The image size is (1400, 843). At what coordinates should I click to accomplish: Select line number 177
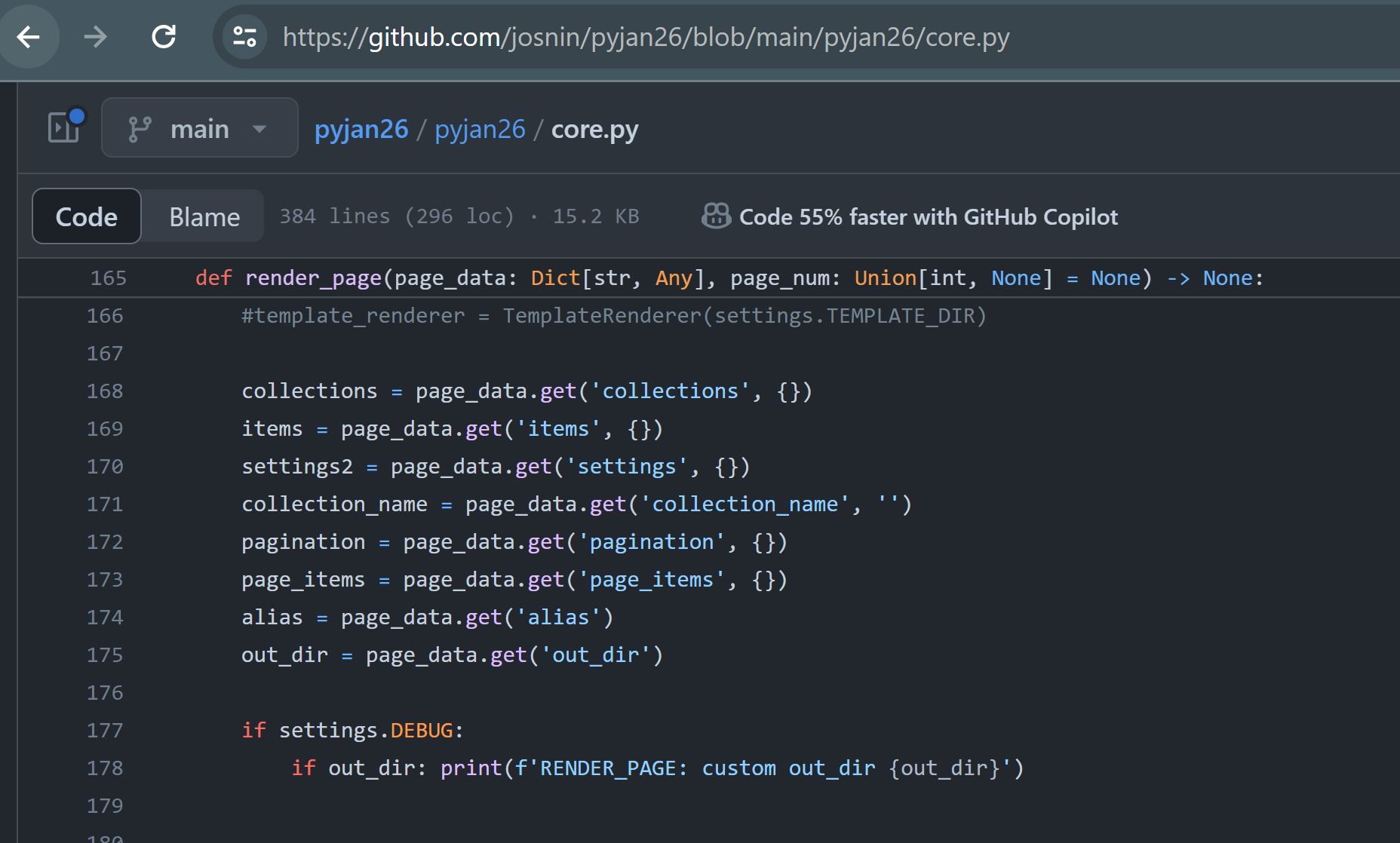pos(105,731)
